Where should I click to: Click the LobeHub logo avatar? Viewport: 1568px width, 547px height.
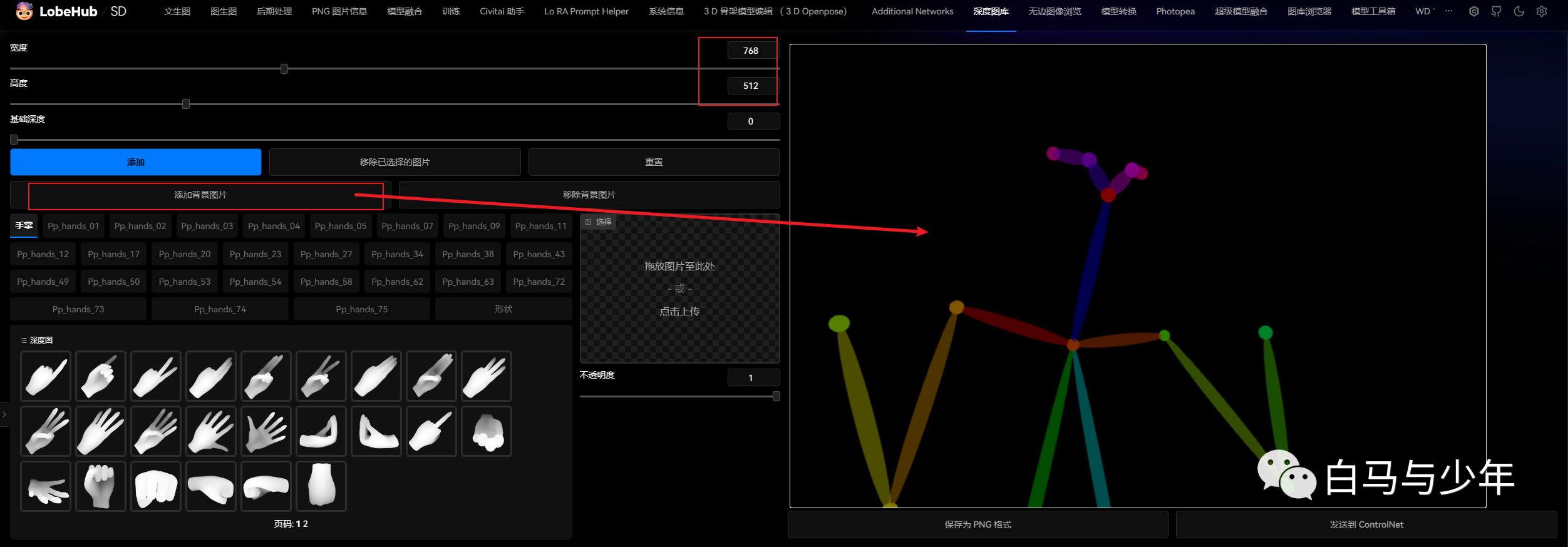coord(24,11)
